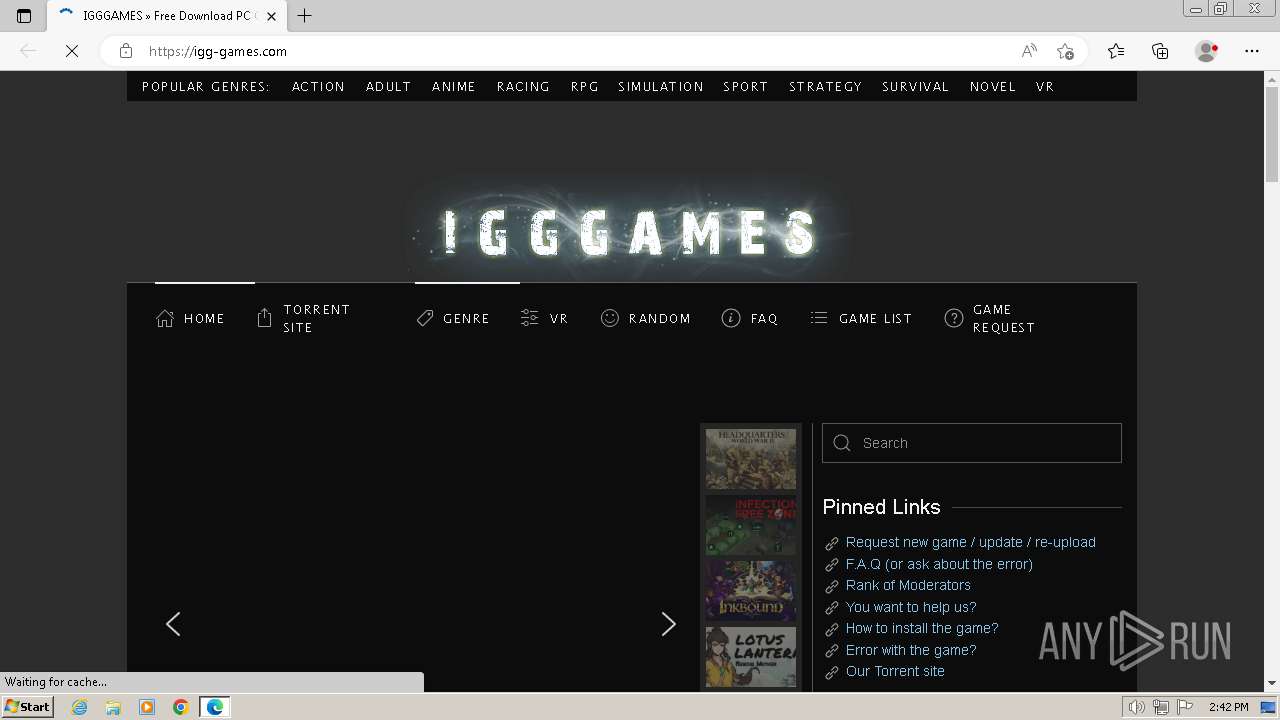Select Infection Free Zone thumbnail
Screen dimensions: 1280x720
tap(751, 525)
